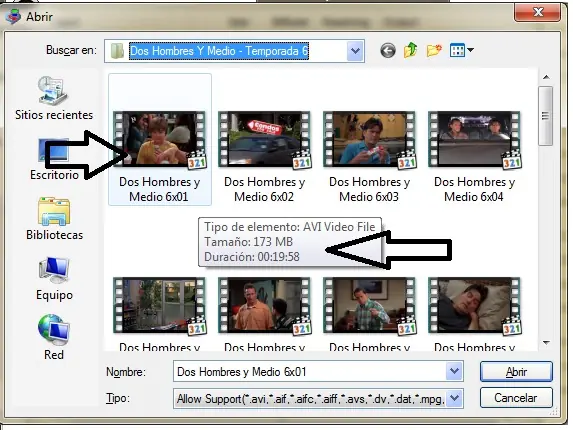Screen dimensions: 573x430
Task: Select Dos Hombres y Medio 6x04 thumbnail
Action: tap(474, 140)
